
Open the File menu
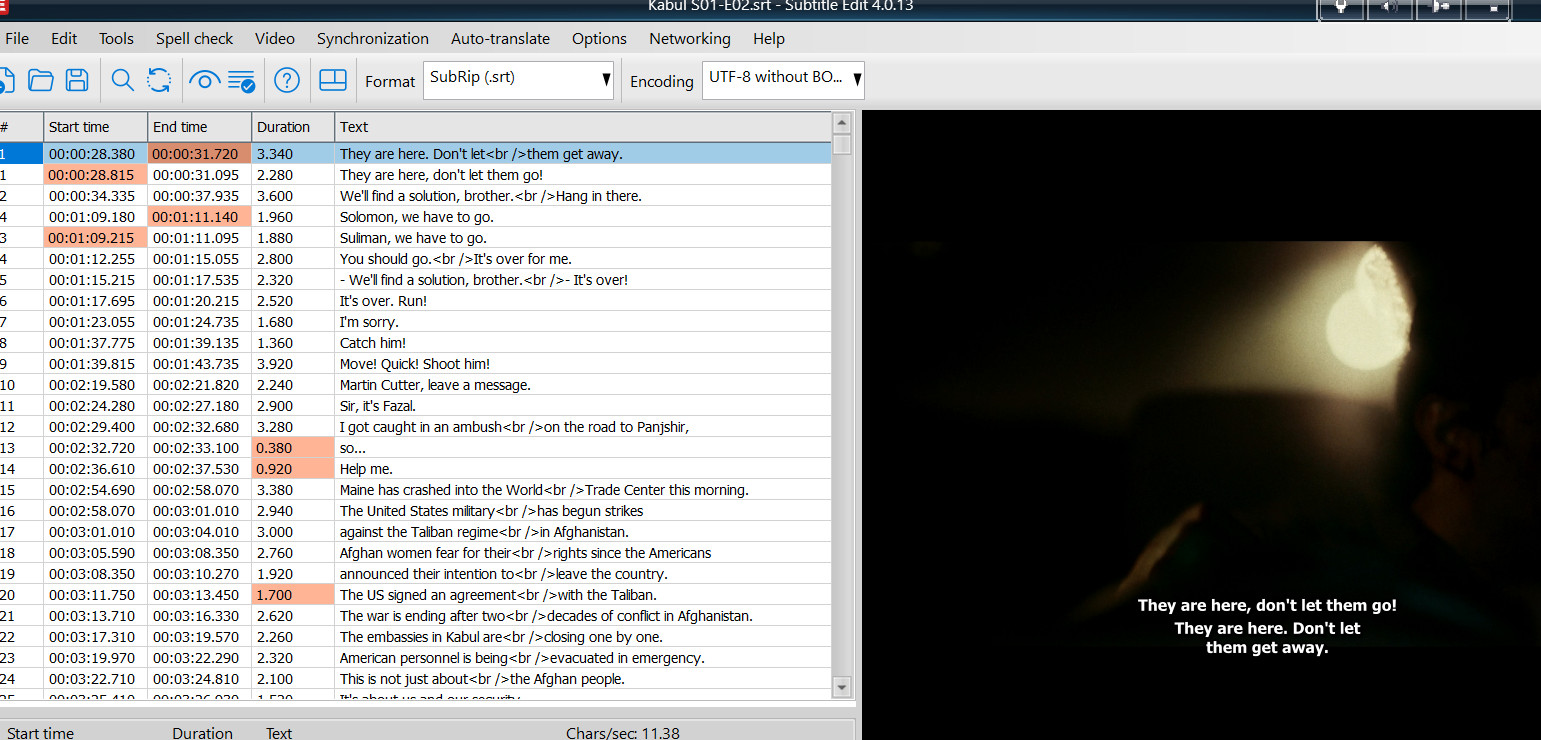[17, 38]
